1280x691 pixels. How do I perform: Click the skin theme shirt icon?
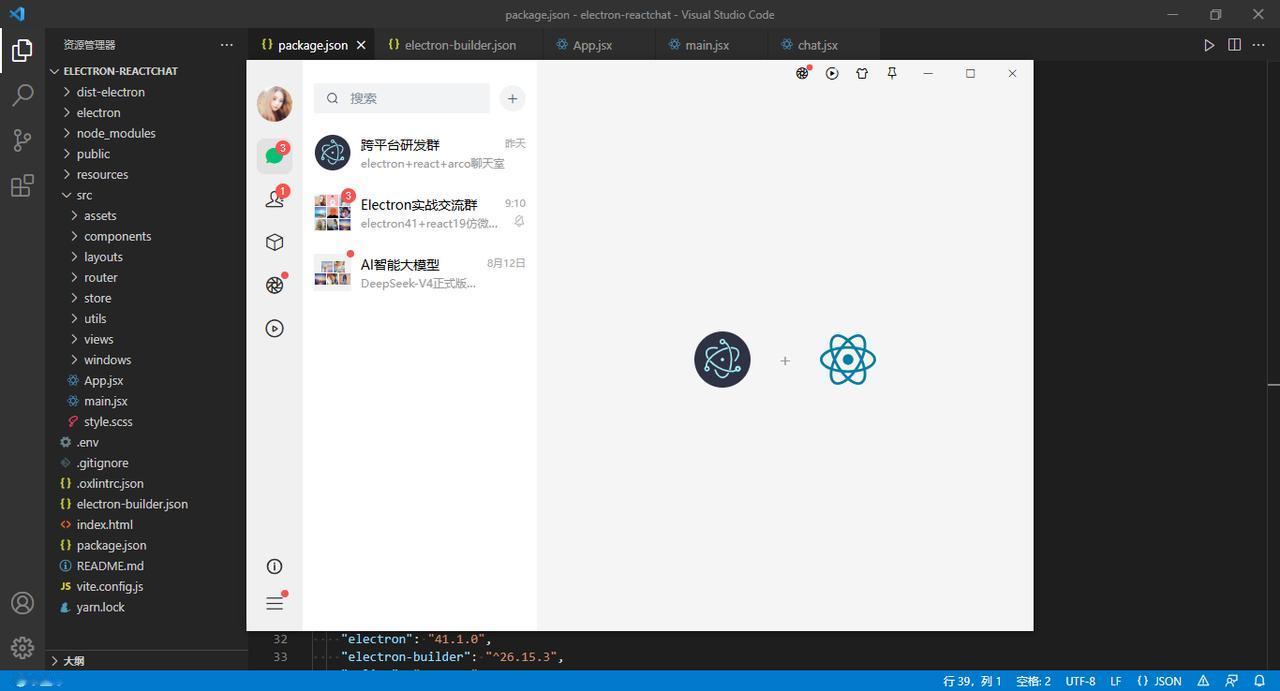[862, 73]
